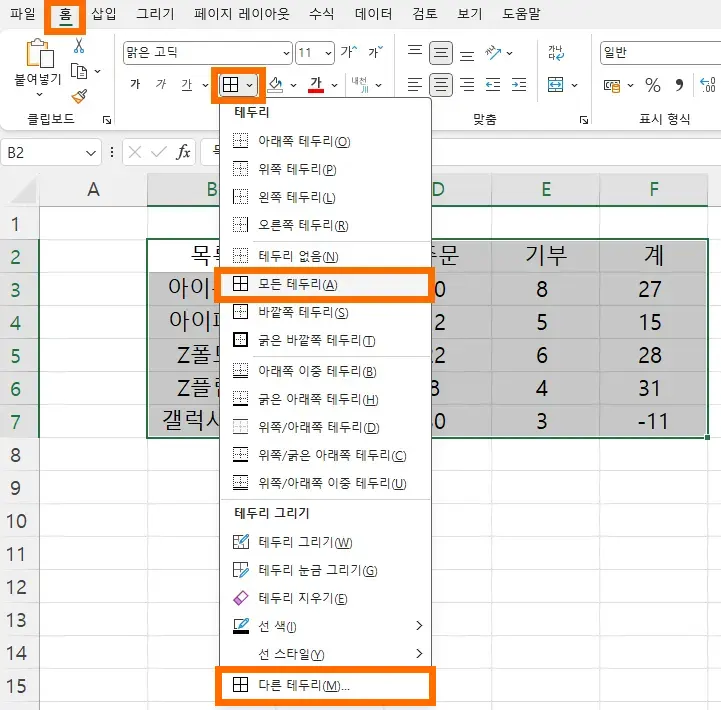Image resolution: width=721 pixels, height=710 pixels.
Task: Expand the Merge and Center dropdown arrow
Action: tap(574, 85)
